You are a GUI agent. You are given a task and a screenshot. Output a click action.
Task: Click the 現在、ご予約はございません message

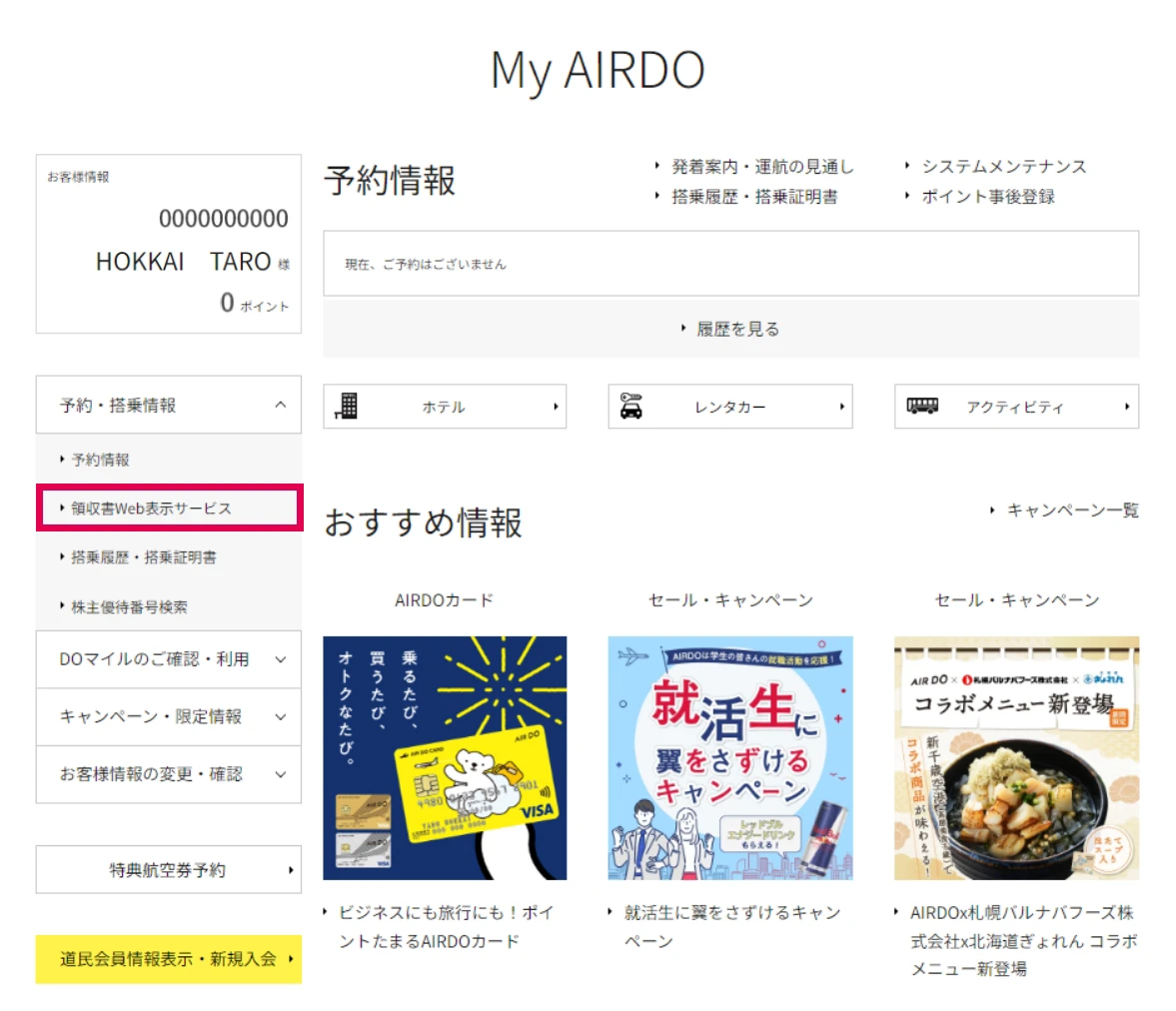coord(426,264)
